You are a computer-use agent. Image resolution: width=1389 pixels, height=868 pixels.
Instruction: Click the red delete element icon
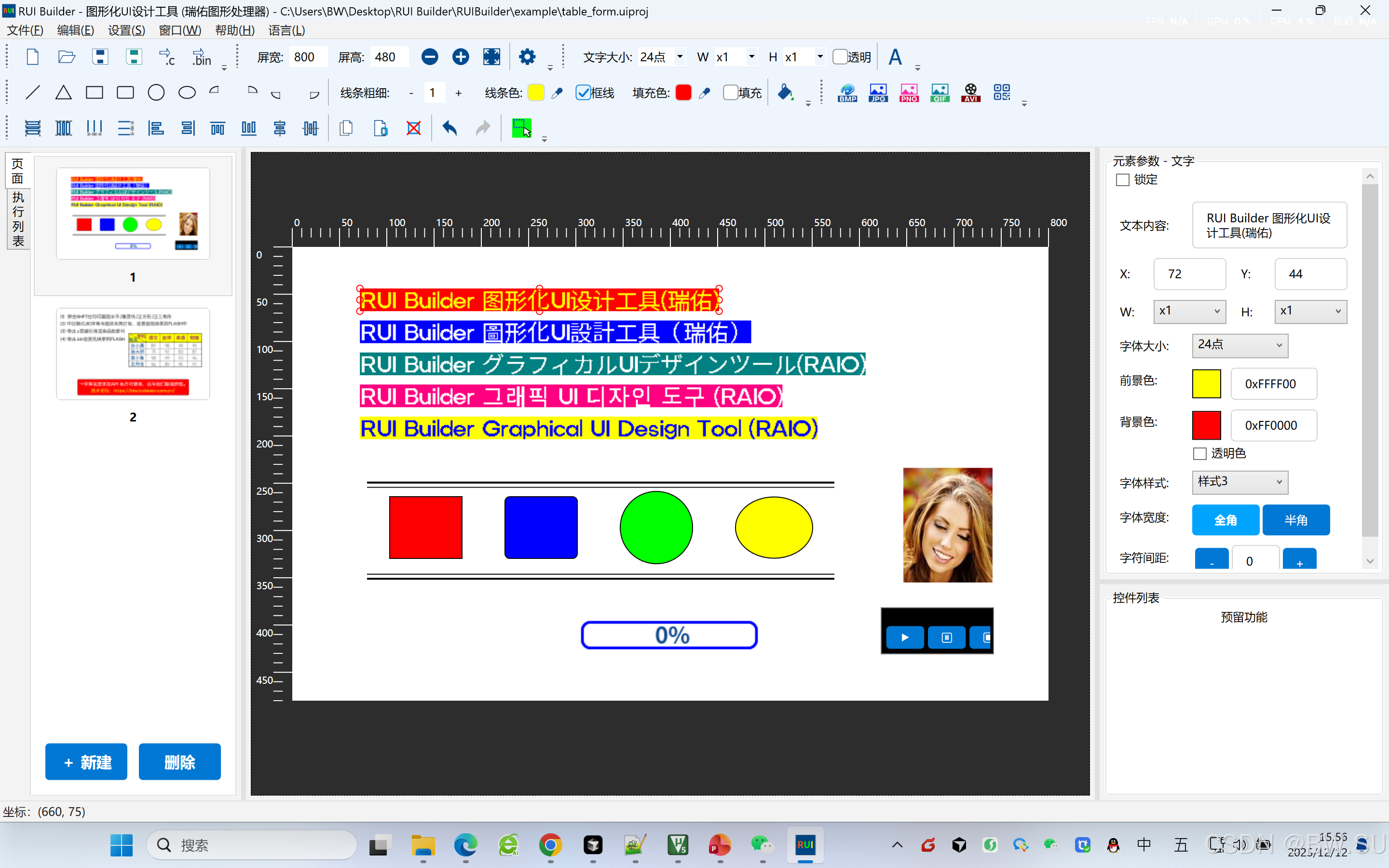413,127
